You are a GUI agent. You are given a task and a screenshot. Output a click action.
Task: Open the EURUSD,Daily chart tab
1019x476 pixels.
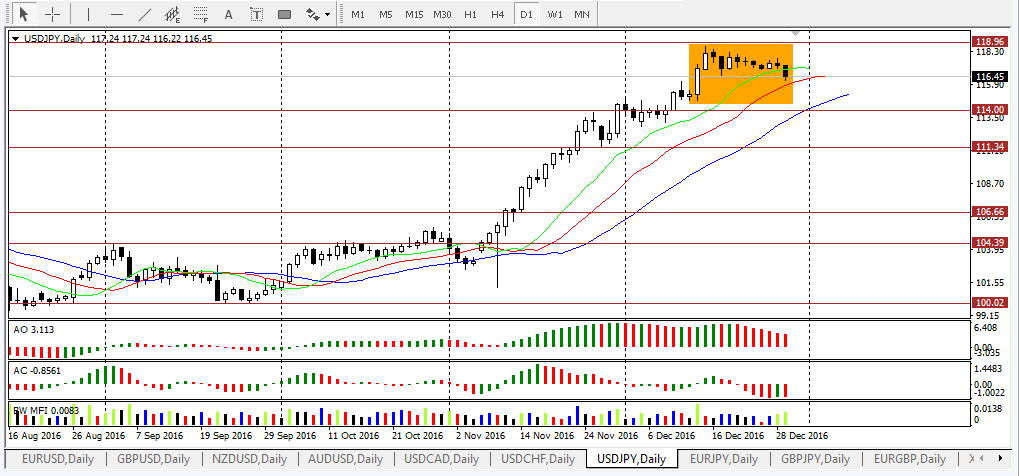pos(58,459)
